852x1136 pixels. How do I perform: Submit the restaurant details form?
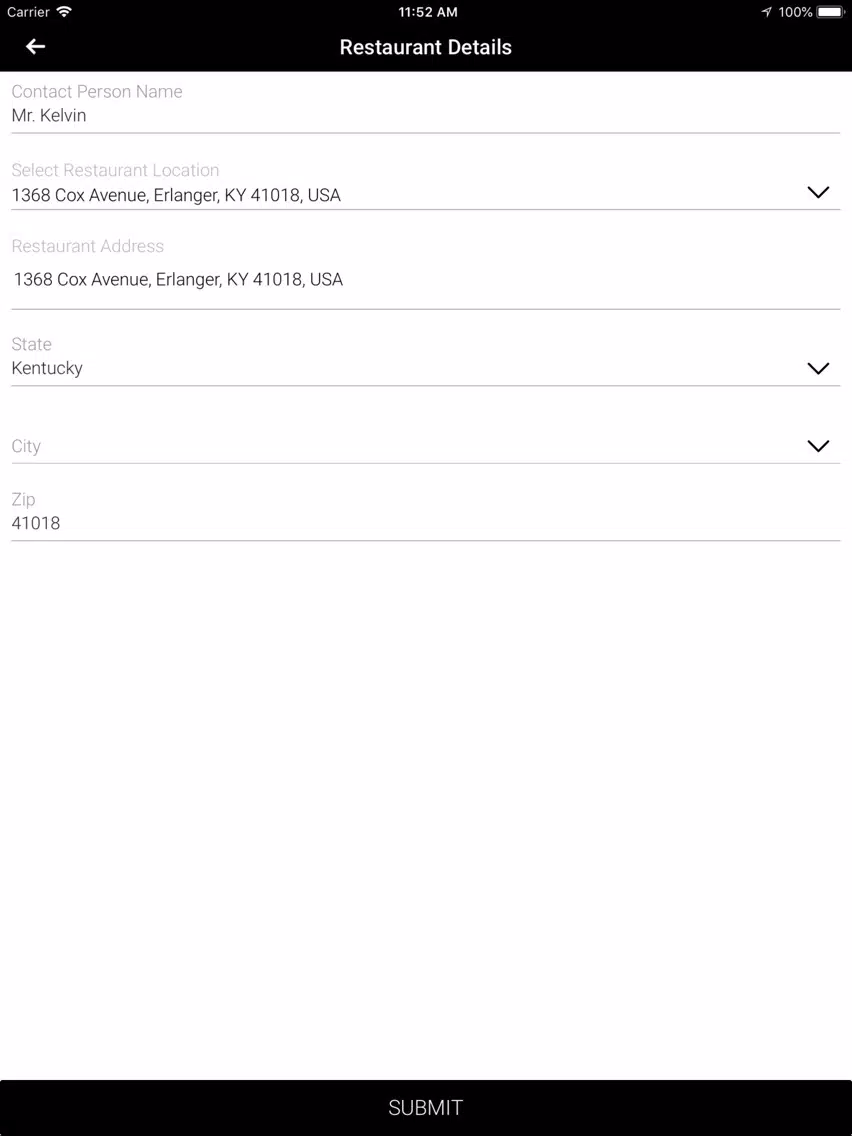426,1108
